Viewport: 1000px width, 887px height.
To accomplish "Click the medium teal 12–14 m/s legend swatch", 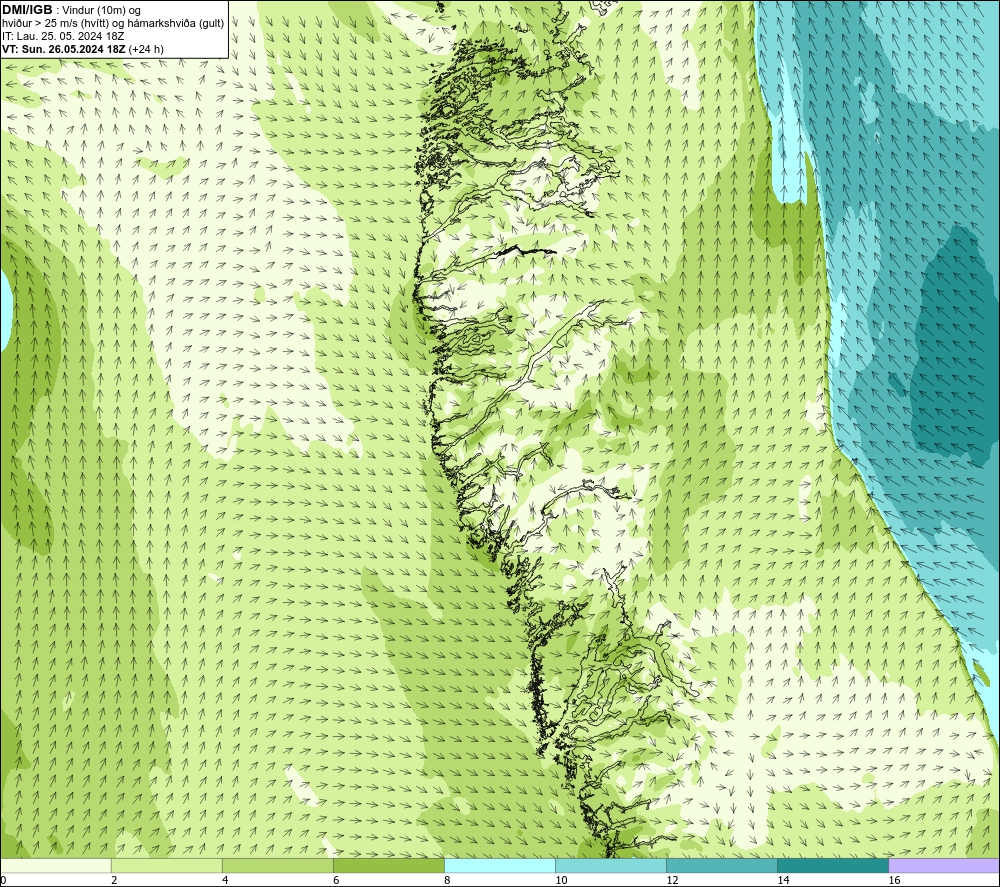I will (x=722, y=865).
